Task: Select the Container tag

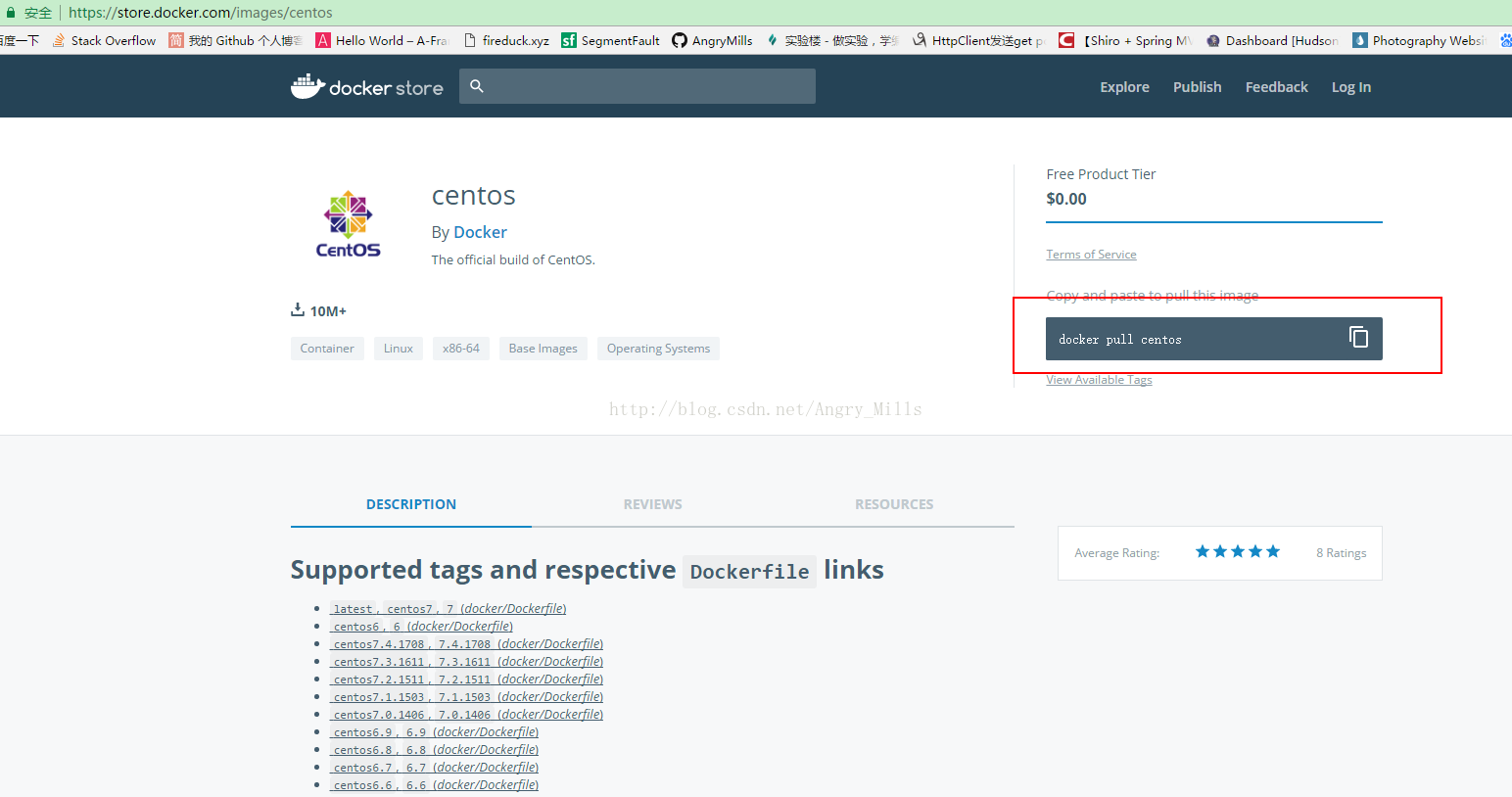Action: 327,349
